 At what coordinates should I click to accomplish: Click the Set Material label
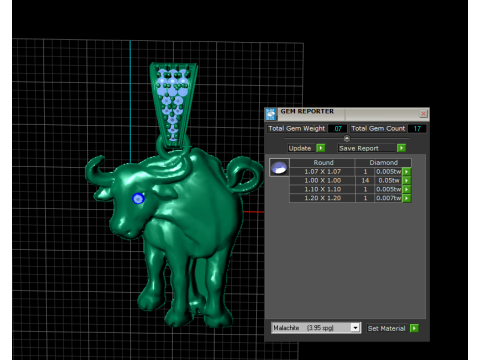tap(386, 328)
